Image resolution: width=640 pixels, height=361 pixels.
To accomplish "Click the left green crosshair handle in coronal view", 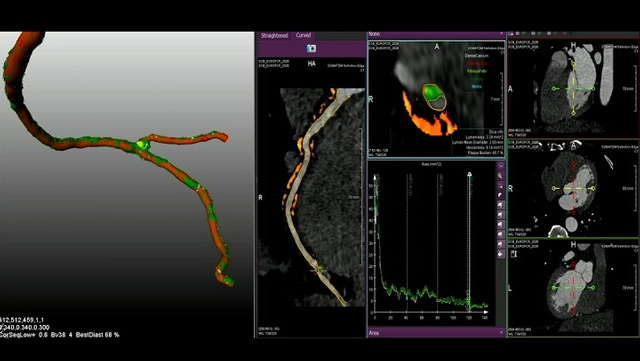I will tap(553, 288).
